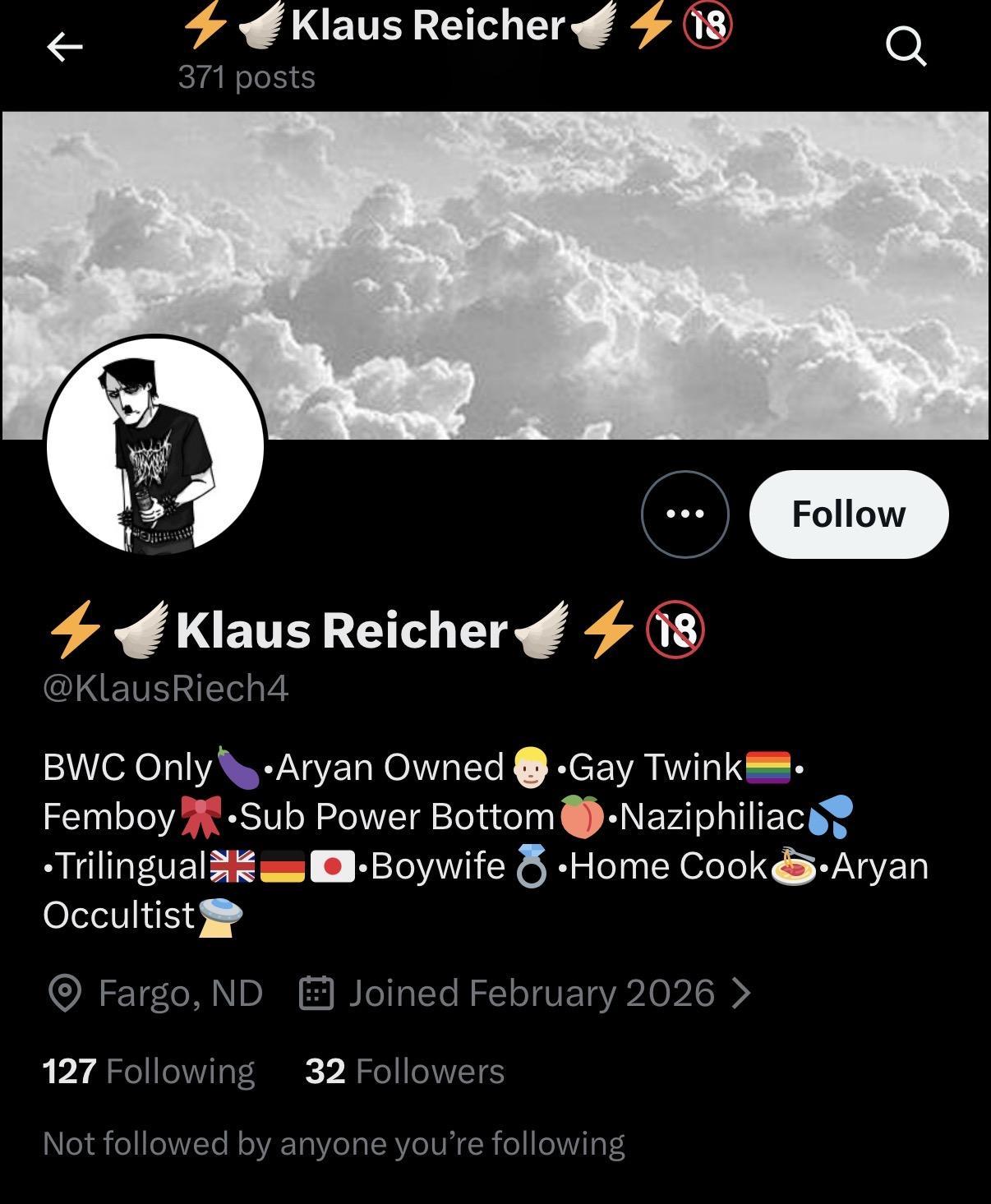The height and width of the screenshot is (1204, 991).
Task: Follow this account
Action: pos(849,514)
